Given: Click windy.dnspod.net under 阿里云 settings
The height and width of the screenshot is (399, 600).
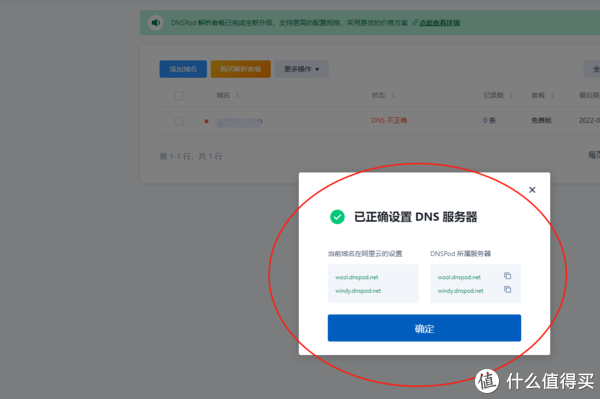Looking at the screenshot, I should click(x=358, y=291).
